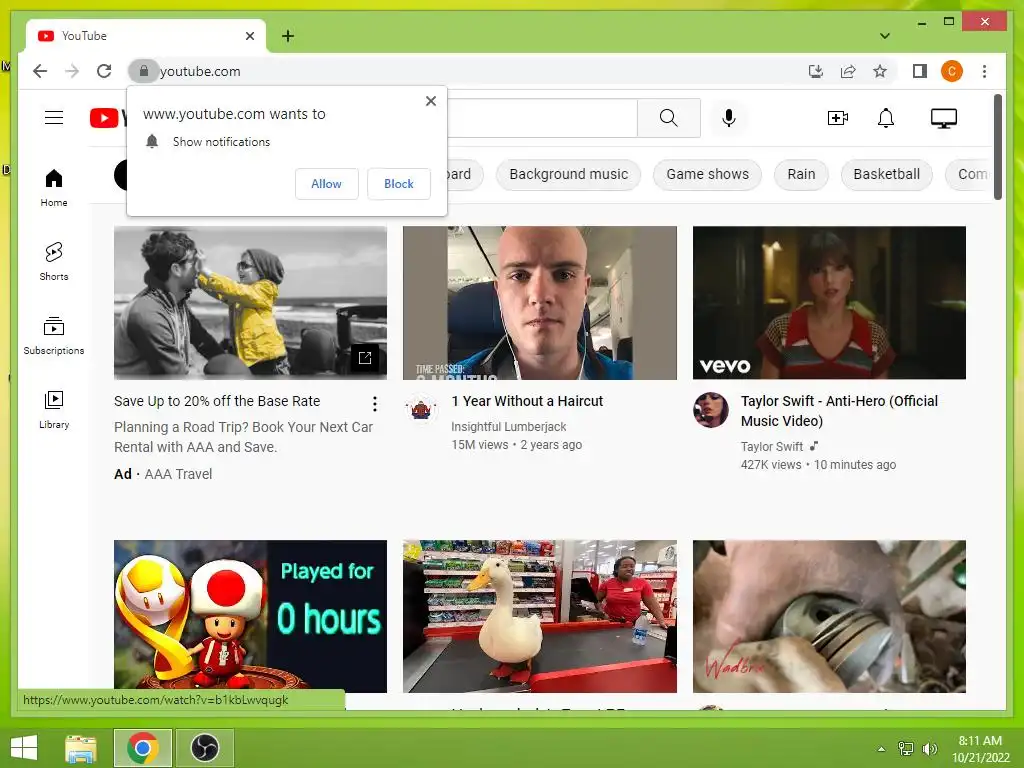Click the page vertical scrollbar
1024x768 pixels.
pyautogui.click(x=997, y=147)
